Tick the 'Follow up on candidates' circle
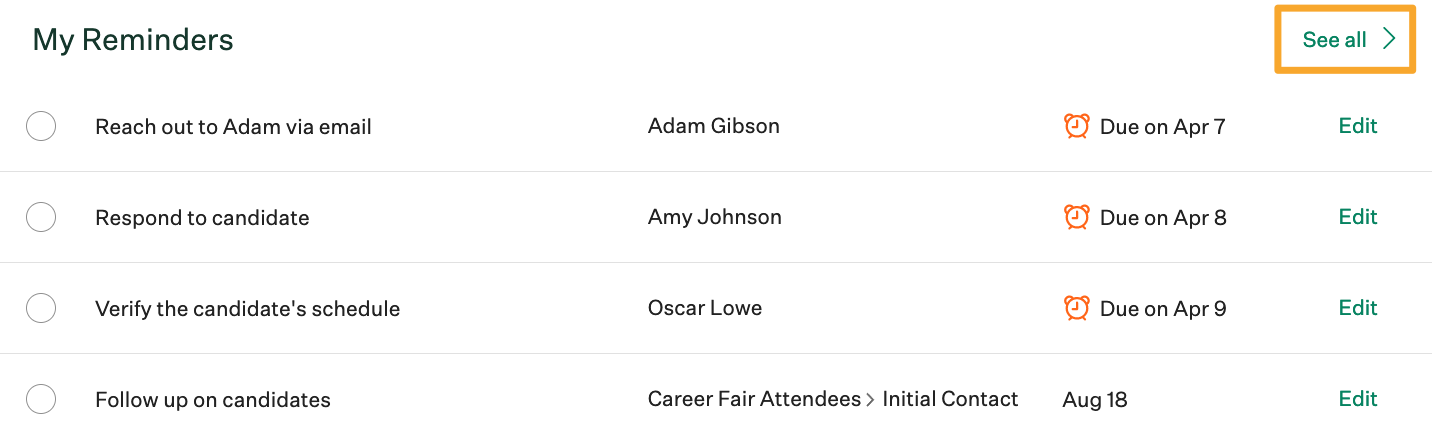The image size is (1432, 442). [41, 399]
